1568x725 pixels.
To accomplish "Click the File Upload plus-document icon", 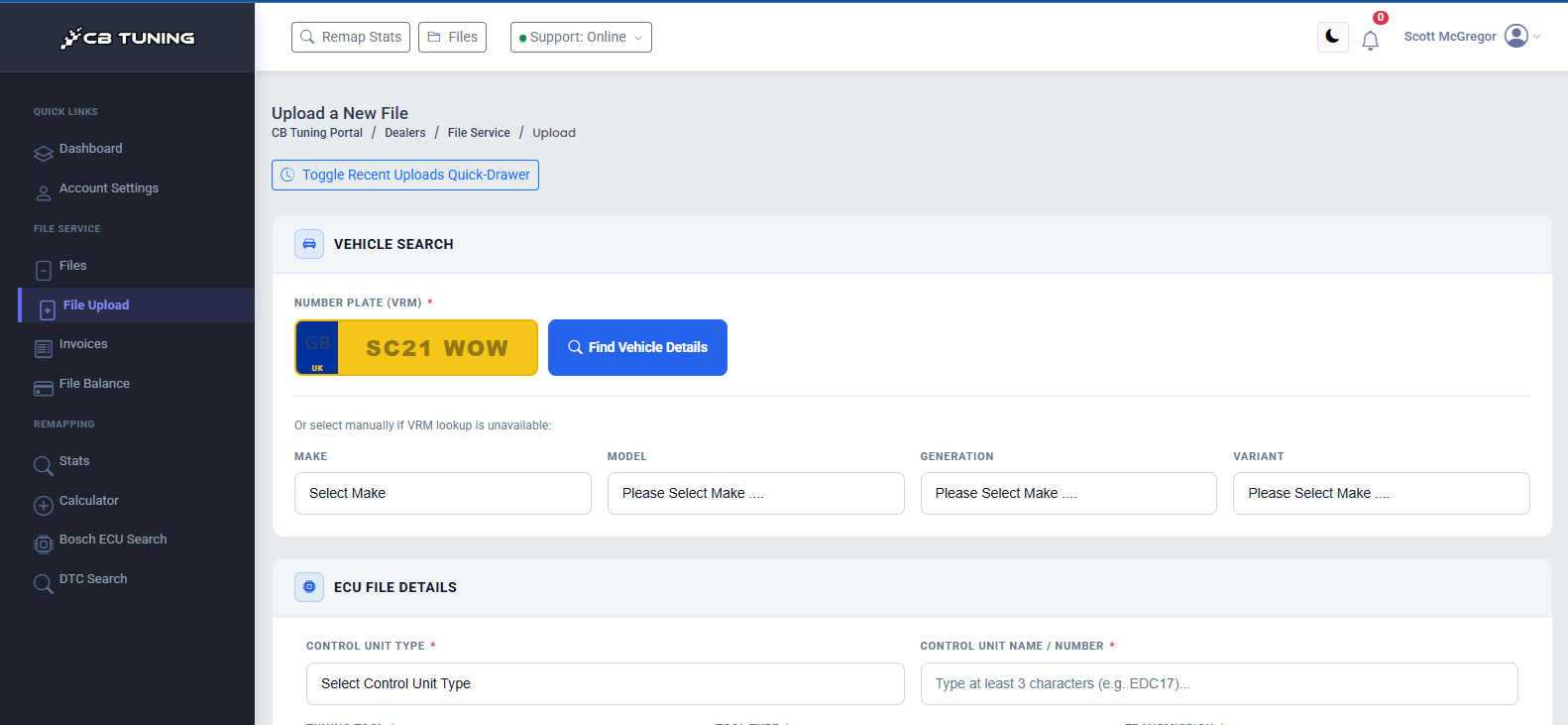I will [48, 310].
